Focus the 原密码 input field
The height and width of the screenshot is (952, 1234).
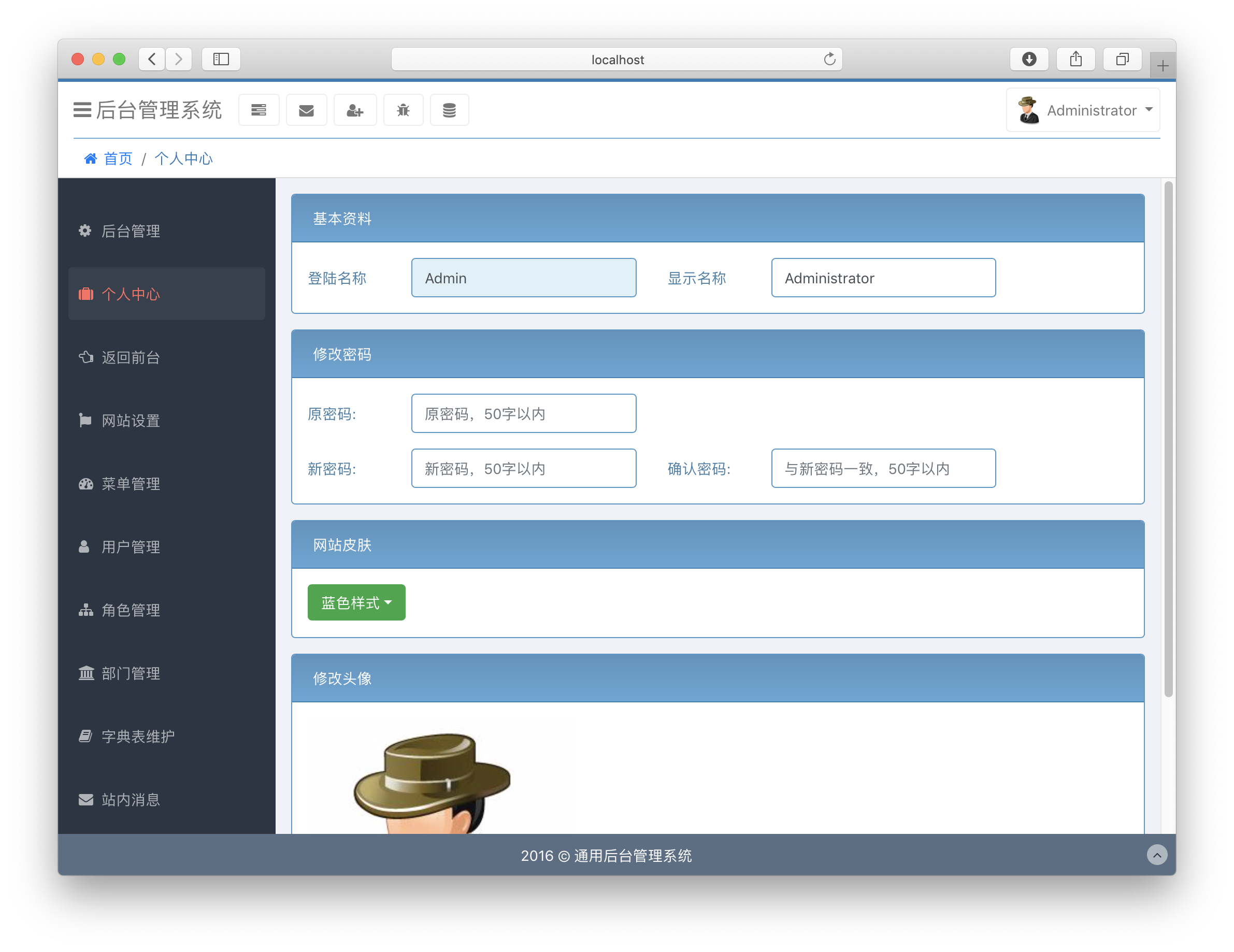[524, 413]
